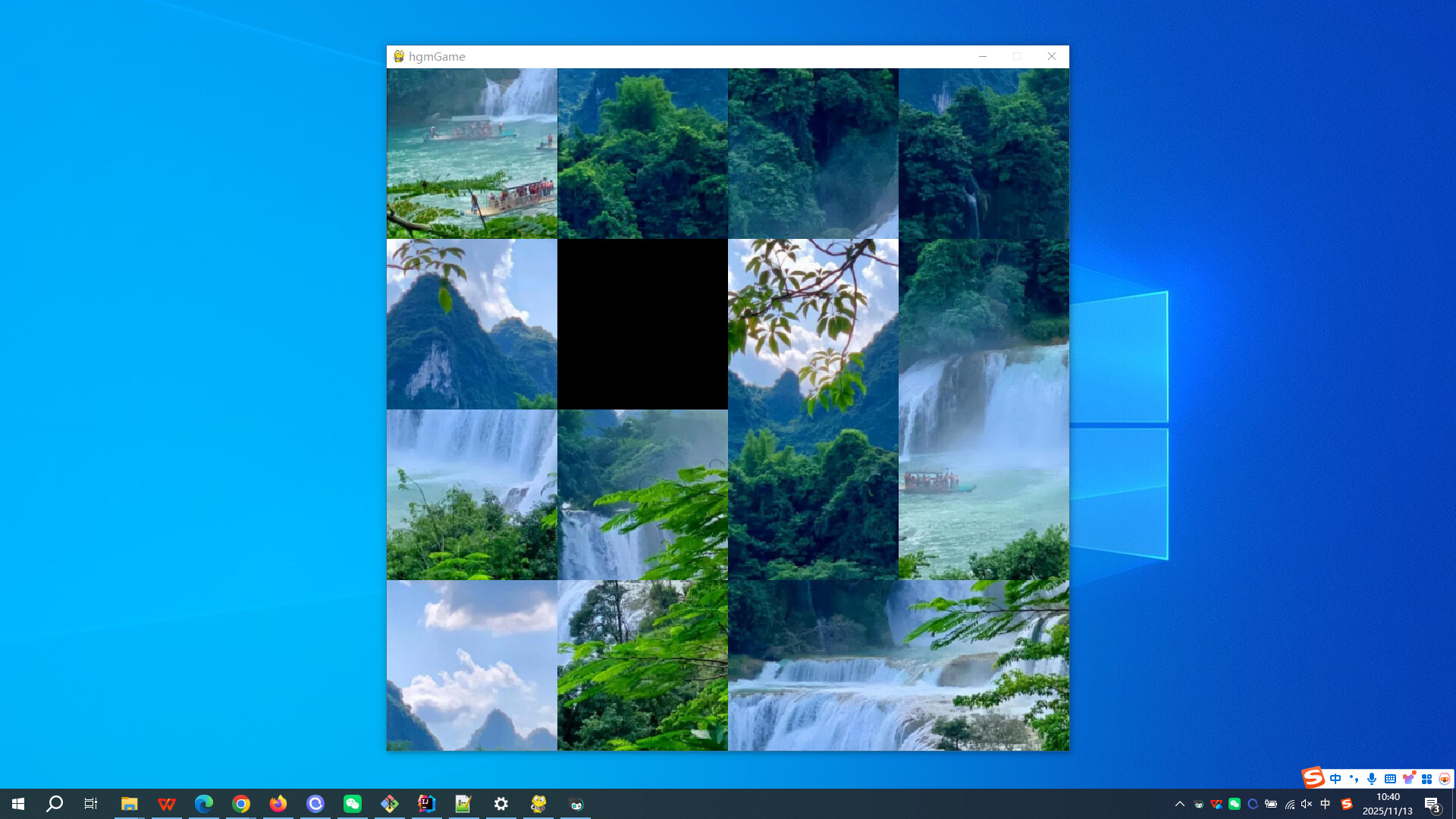This screenshot has width=1456, height=819.
Task: Open Windows Settings from the taskbar
Action: (500, 803)
